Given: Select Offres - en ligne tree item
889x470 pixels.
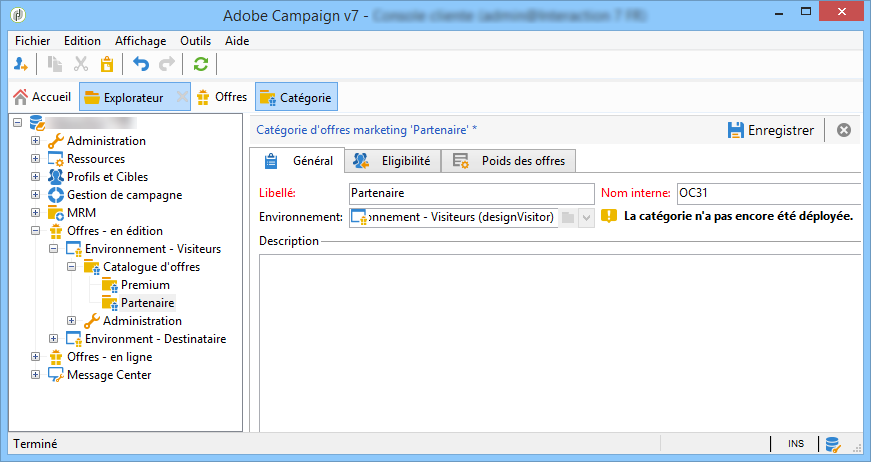Looking at the screenshot, I should 109,357.
